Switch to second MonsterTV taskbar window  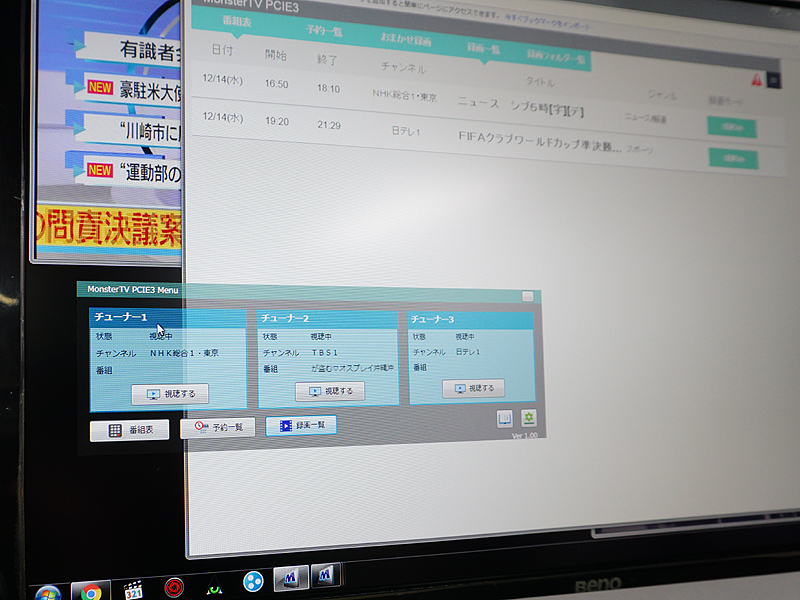[x=326, y=576]
